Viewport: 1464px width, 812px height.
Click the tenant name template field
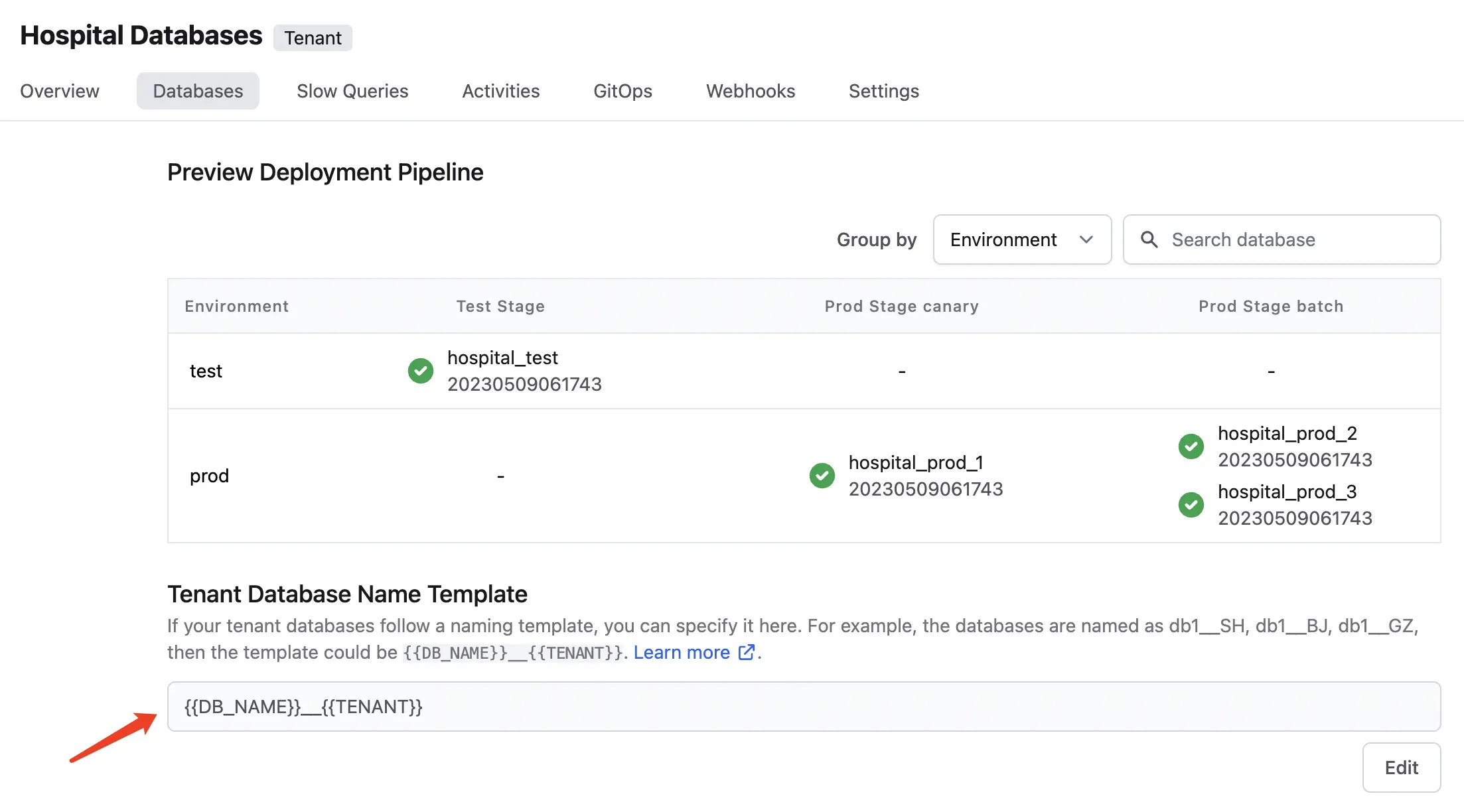pos(804,707)
